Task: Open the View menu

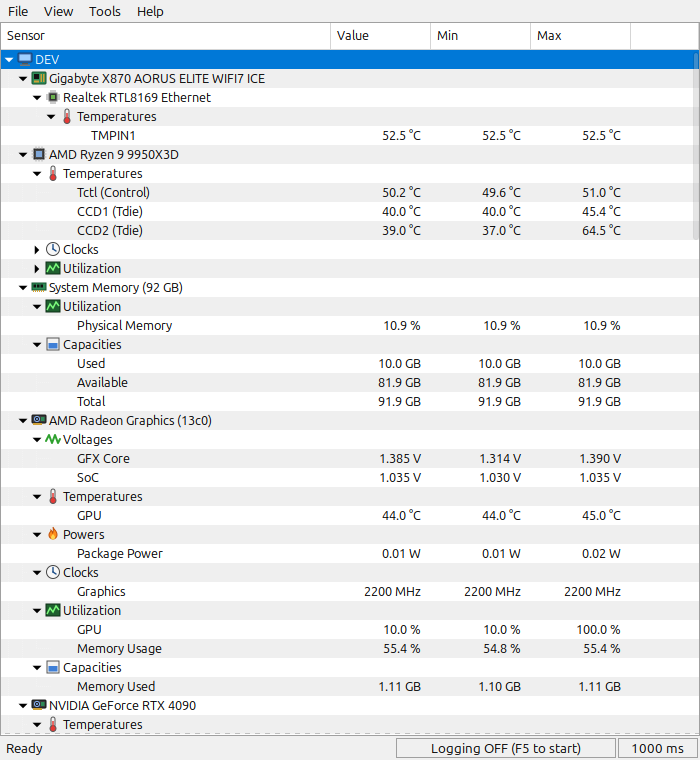Action: pos(58,11)
